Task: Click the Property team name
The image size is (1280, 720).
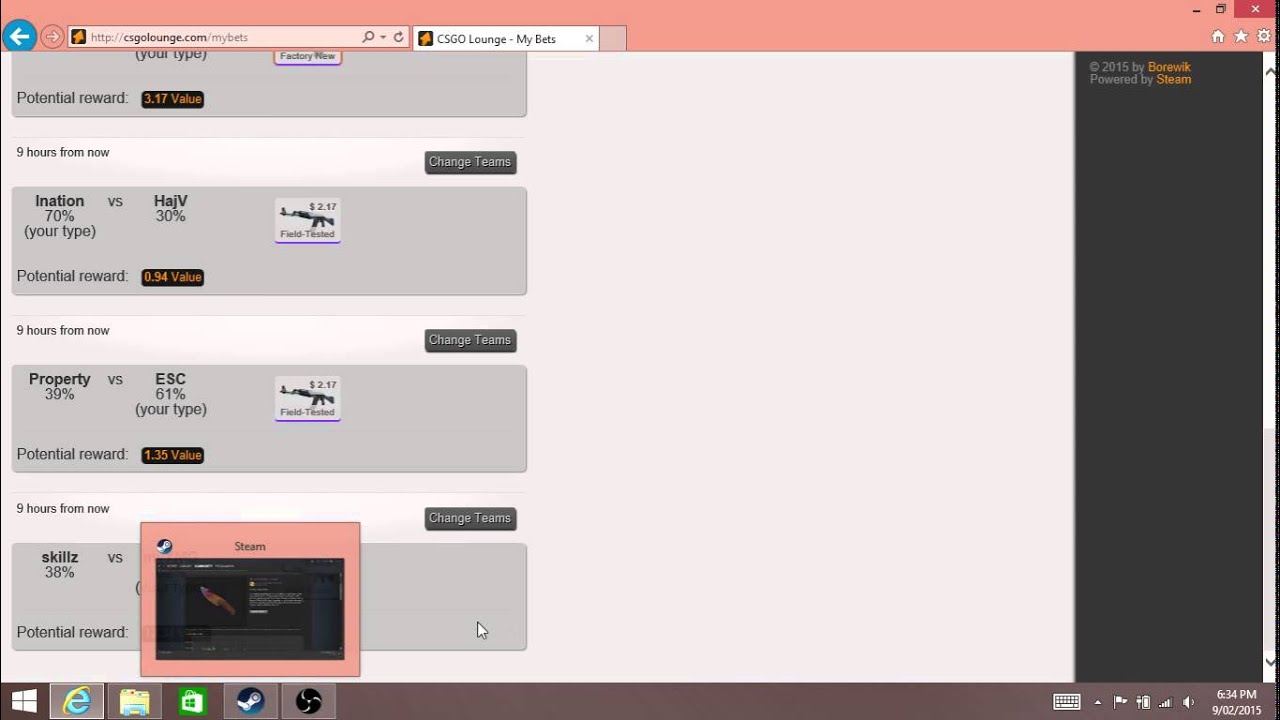Action: [x=60, y=379]
